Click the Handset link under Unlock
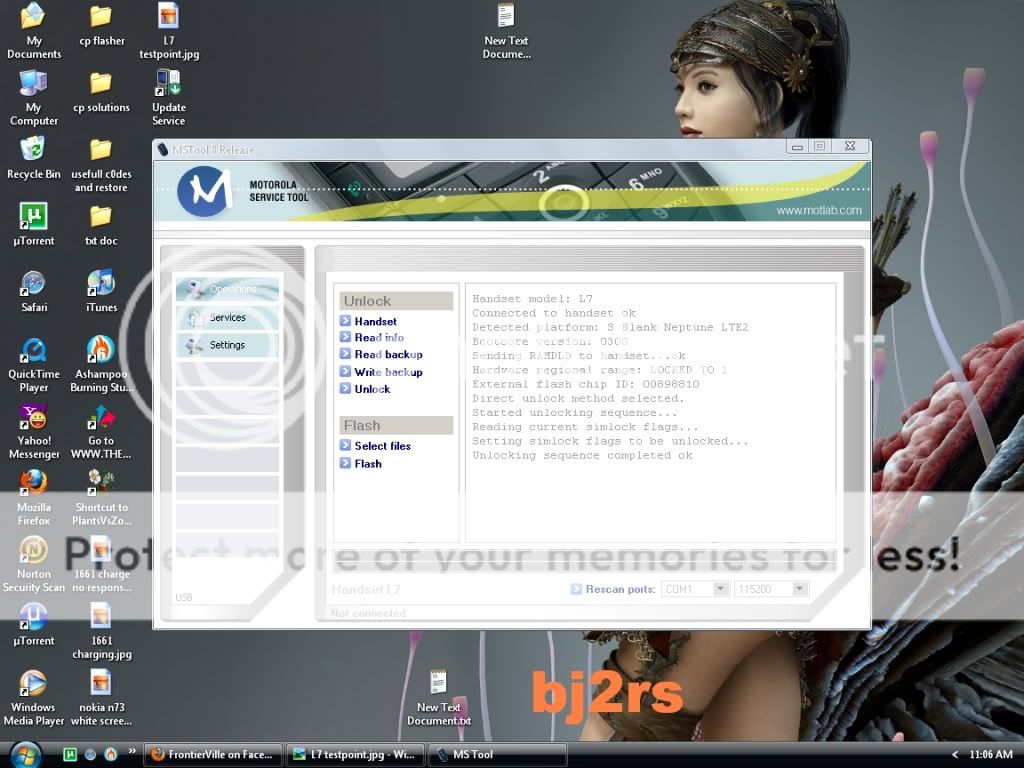This screenshot has width=1024, height=768. pos(375,321)
